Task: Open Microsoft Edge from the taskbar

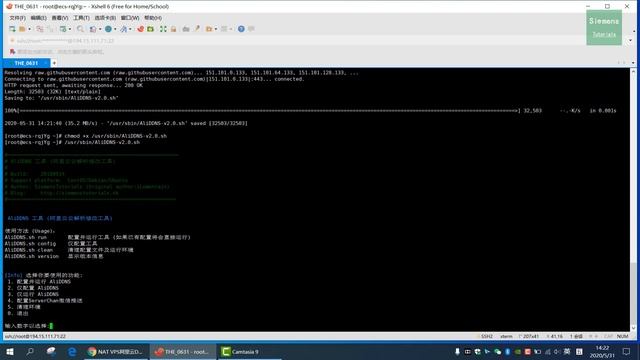Action: tap(72, 351)
